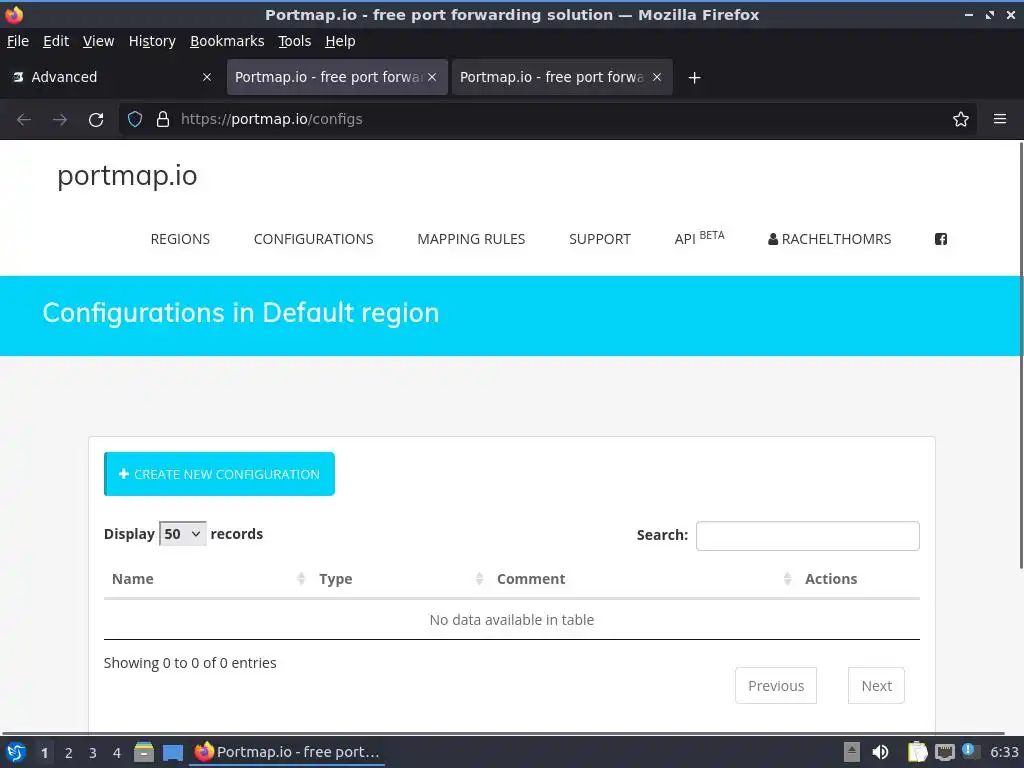Click 'Showing 0 to 0 of 0 entries'
The width and height of the screenshot is (1024, 768).
click(190, 663)
